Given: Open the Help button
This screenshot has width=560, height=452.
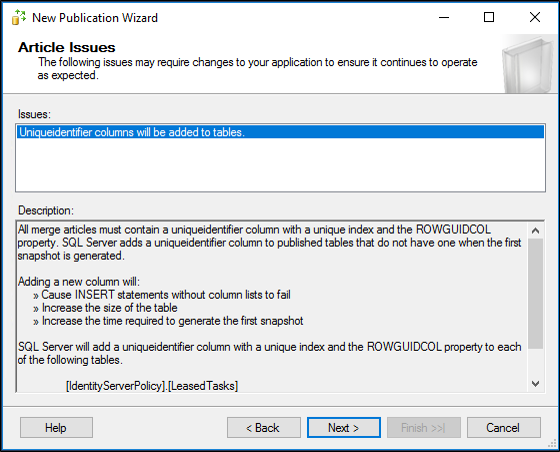Looking at the screenshot, I should click(56, 427).
